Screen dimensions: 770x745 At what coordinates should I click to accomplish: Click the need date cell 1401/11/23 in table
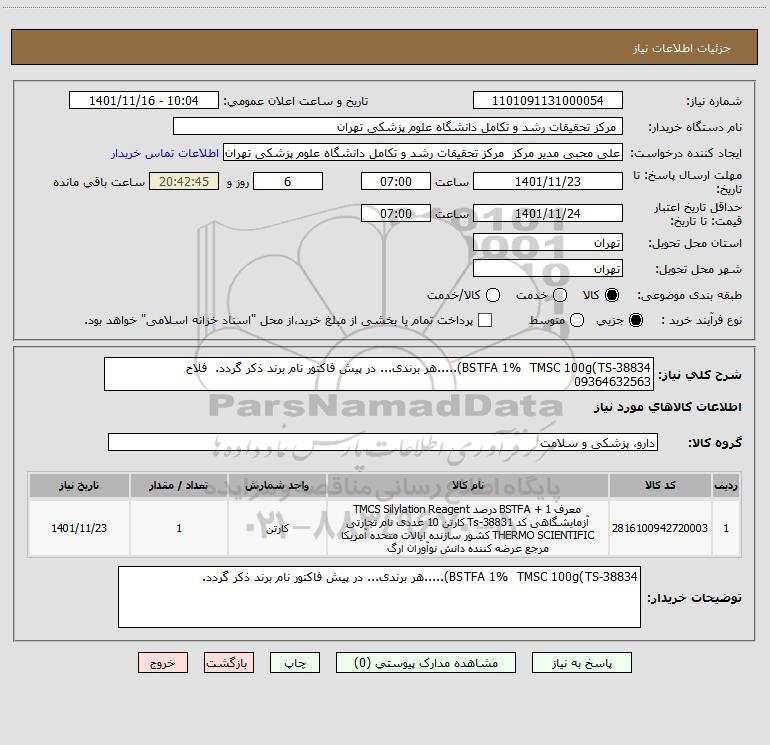(x=79, y=528)
